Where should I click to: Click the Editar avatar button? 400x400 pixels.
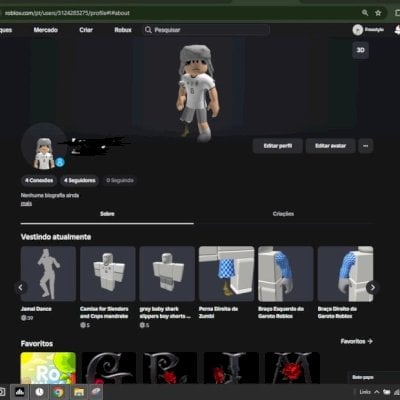click(x=330, y=146)
